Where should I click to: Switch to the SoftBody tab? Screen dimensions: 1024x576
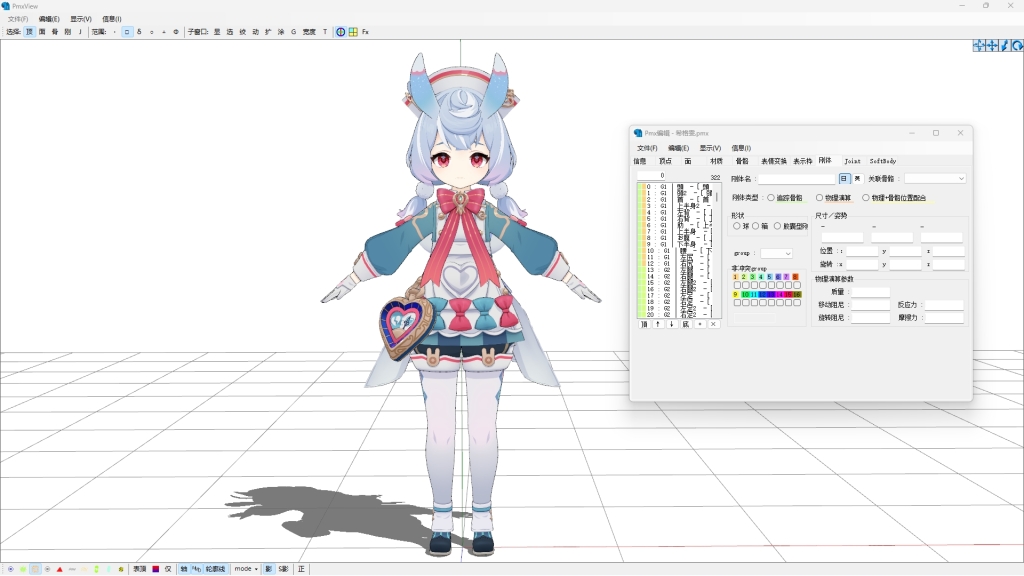(x=883, y=161)
